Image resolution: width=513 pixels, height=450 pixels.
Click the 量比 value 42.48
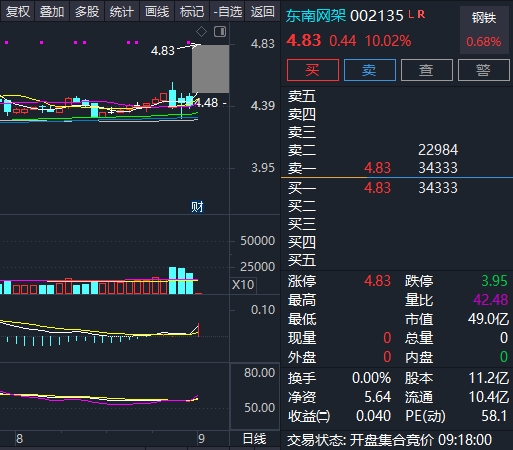click(491, 300)
